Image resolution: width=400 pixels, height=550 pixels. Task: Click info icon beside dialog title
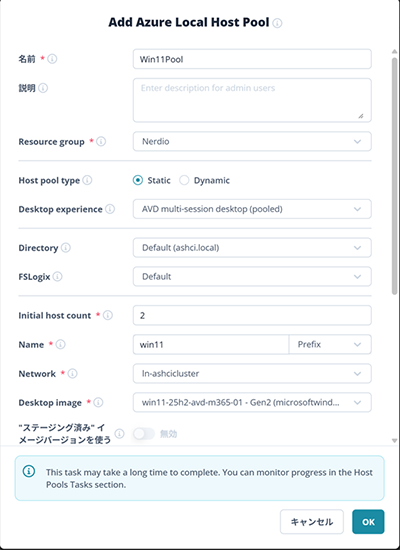pos(277,23)
